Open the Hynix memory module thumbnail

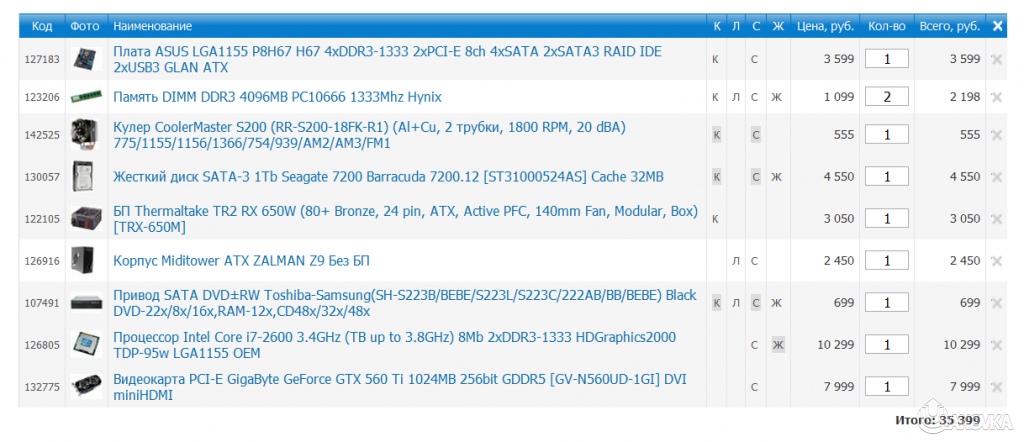point(86,97)
